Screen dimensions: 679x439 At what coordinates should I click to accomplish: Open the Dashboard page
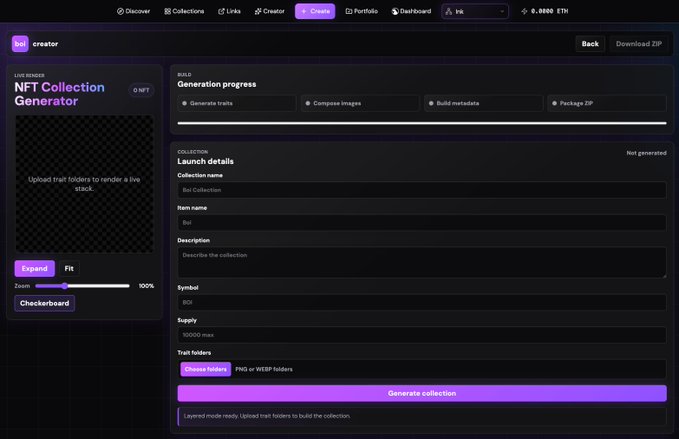tap(411, 11)
